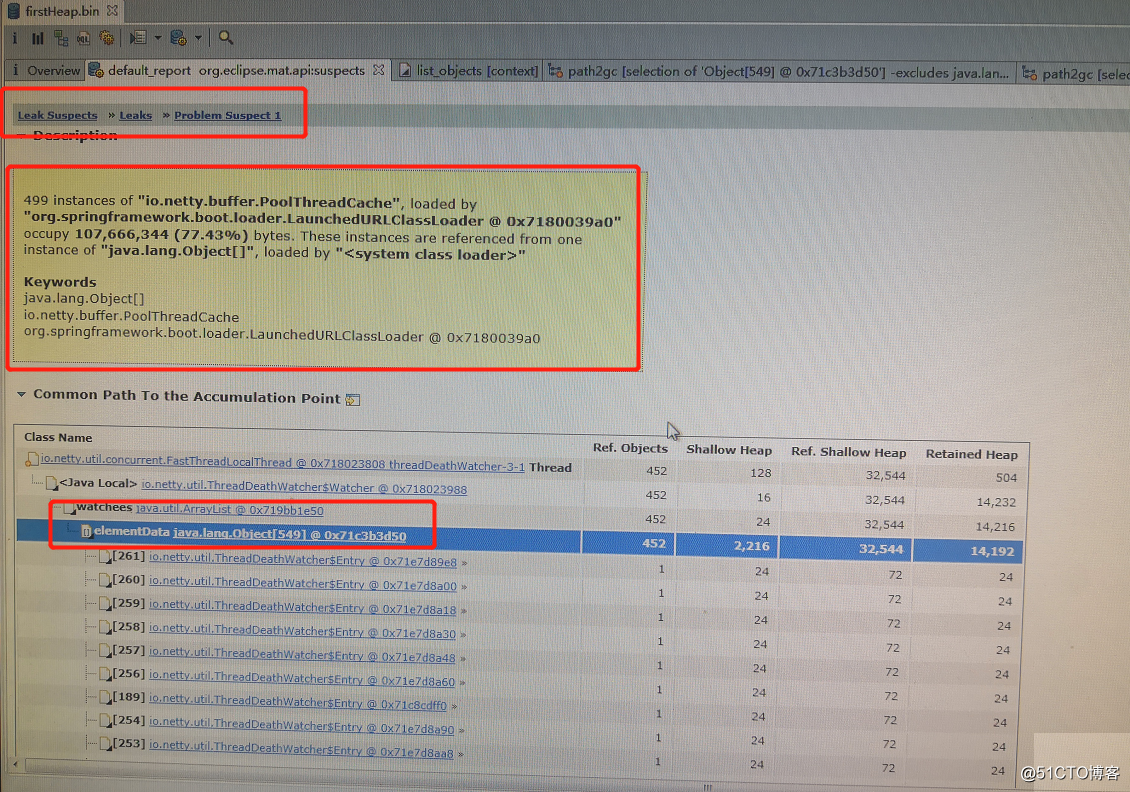Expand more paths arrow after entry [261] link
The height and width of the screenshot is (792, 1130).
(464, 563)
